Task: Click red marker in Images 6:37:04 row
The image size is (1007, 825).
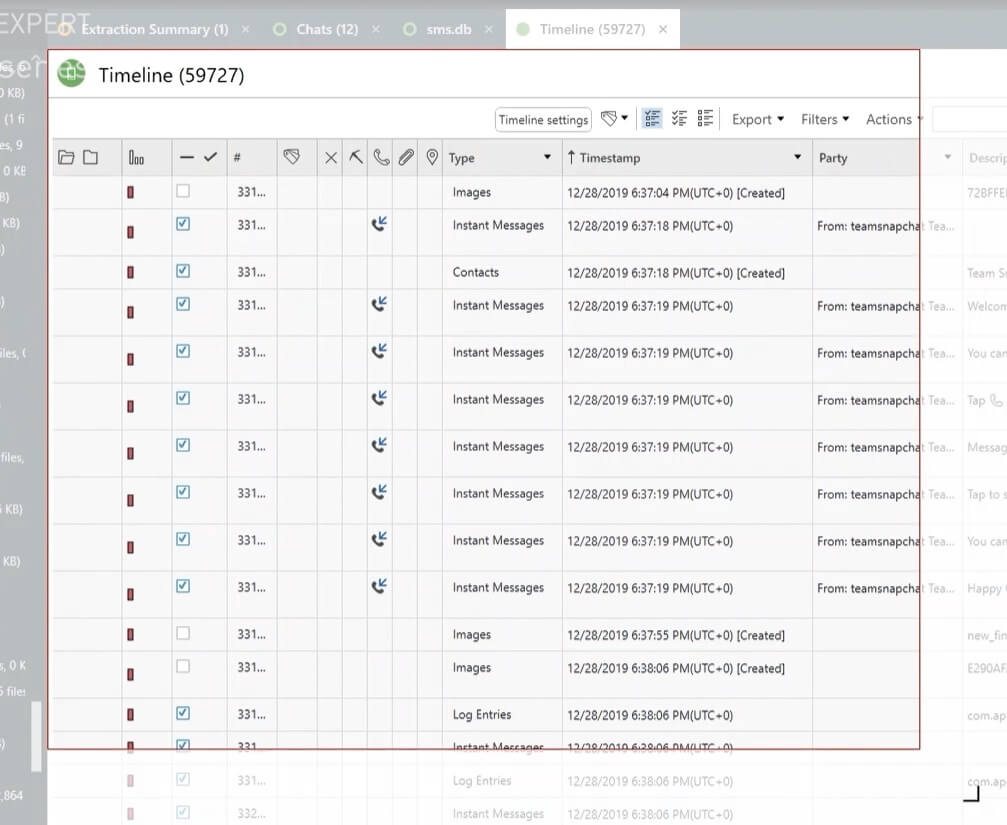Action: 130,193
